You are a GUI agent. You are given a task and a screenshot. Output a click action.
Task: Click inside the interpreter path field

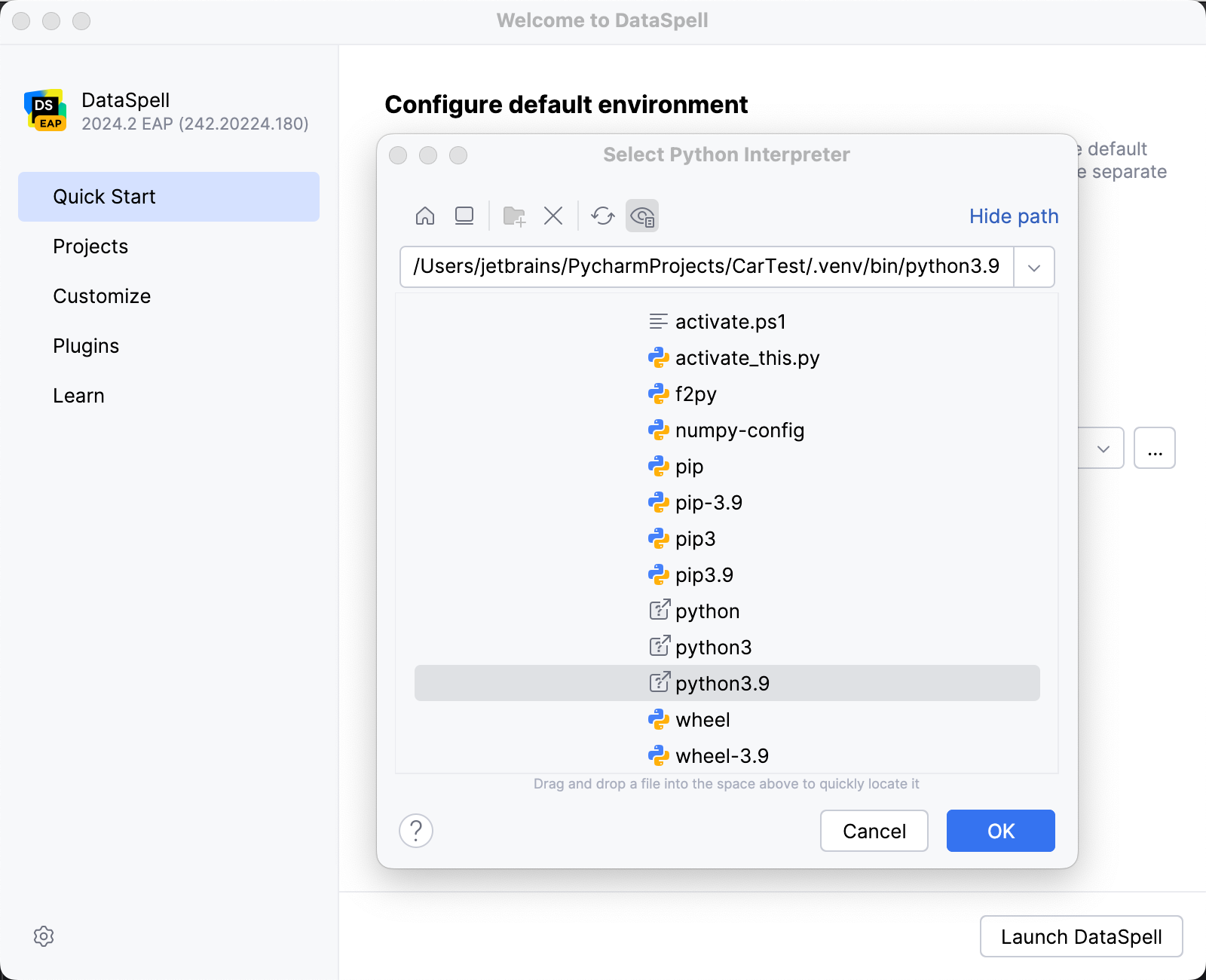(x=706, y=267)
